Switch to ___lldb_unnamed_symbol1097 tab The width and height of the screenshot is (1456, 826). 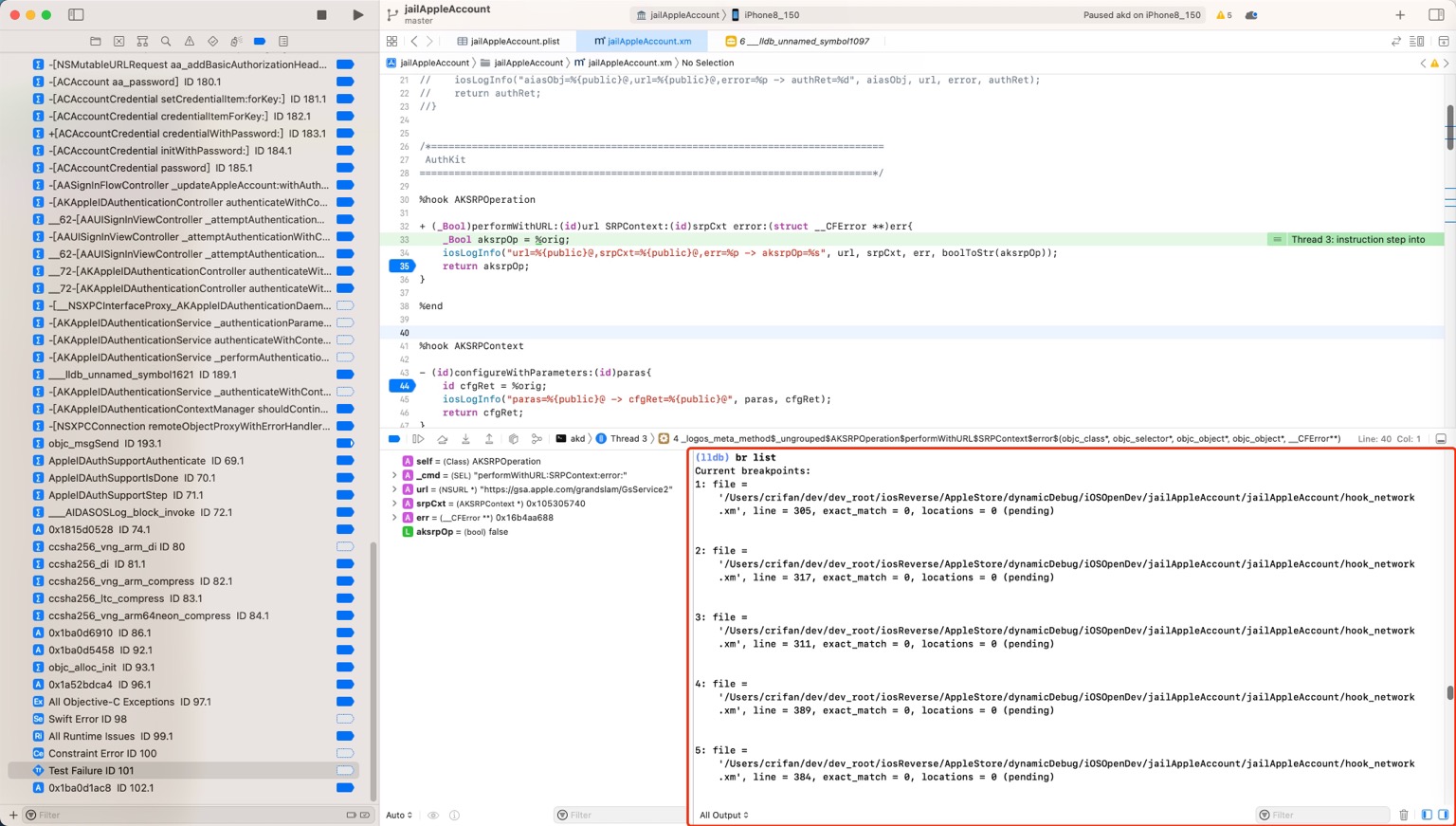click(x=797, y=42)
